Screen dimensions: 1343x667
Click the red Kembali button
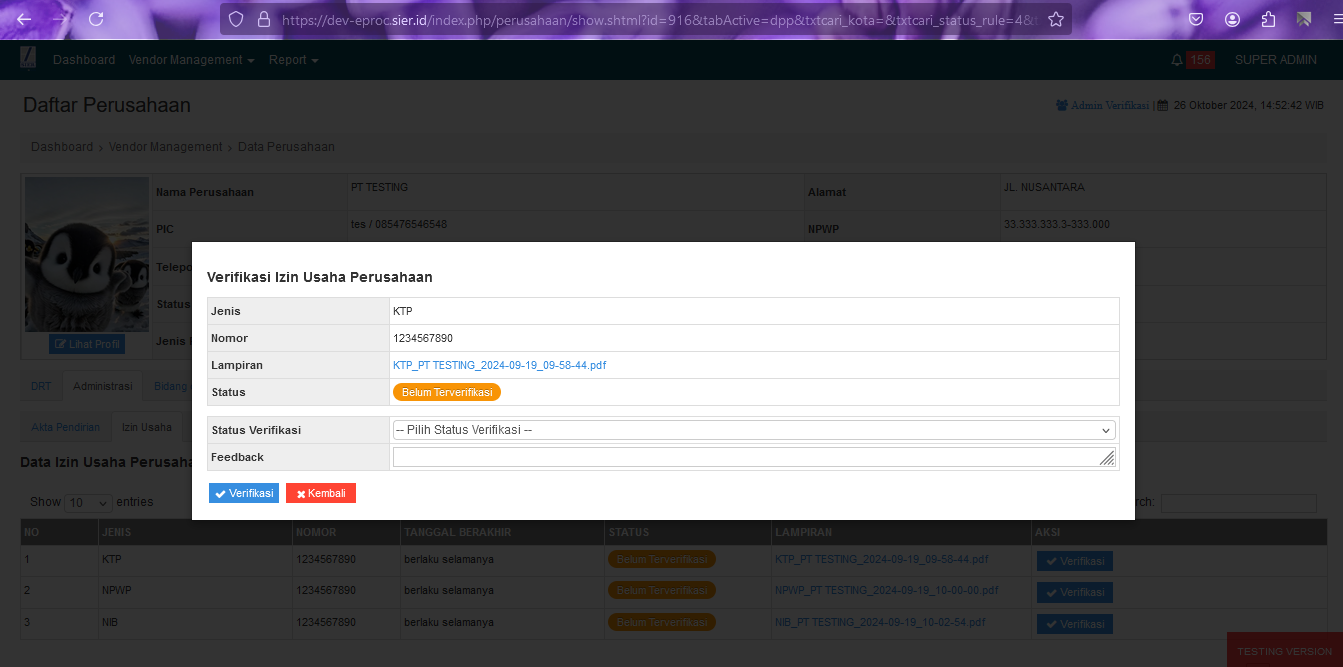click(x=320, y=493)
